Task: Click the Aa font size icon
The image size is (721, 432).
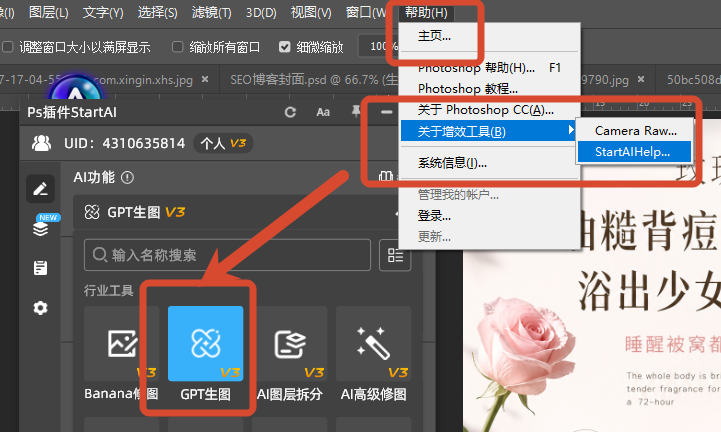Action: (x=323, y=112)
